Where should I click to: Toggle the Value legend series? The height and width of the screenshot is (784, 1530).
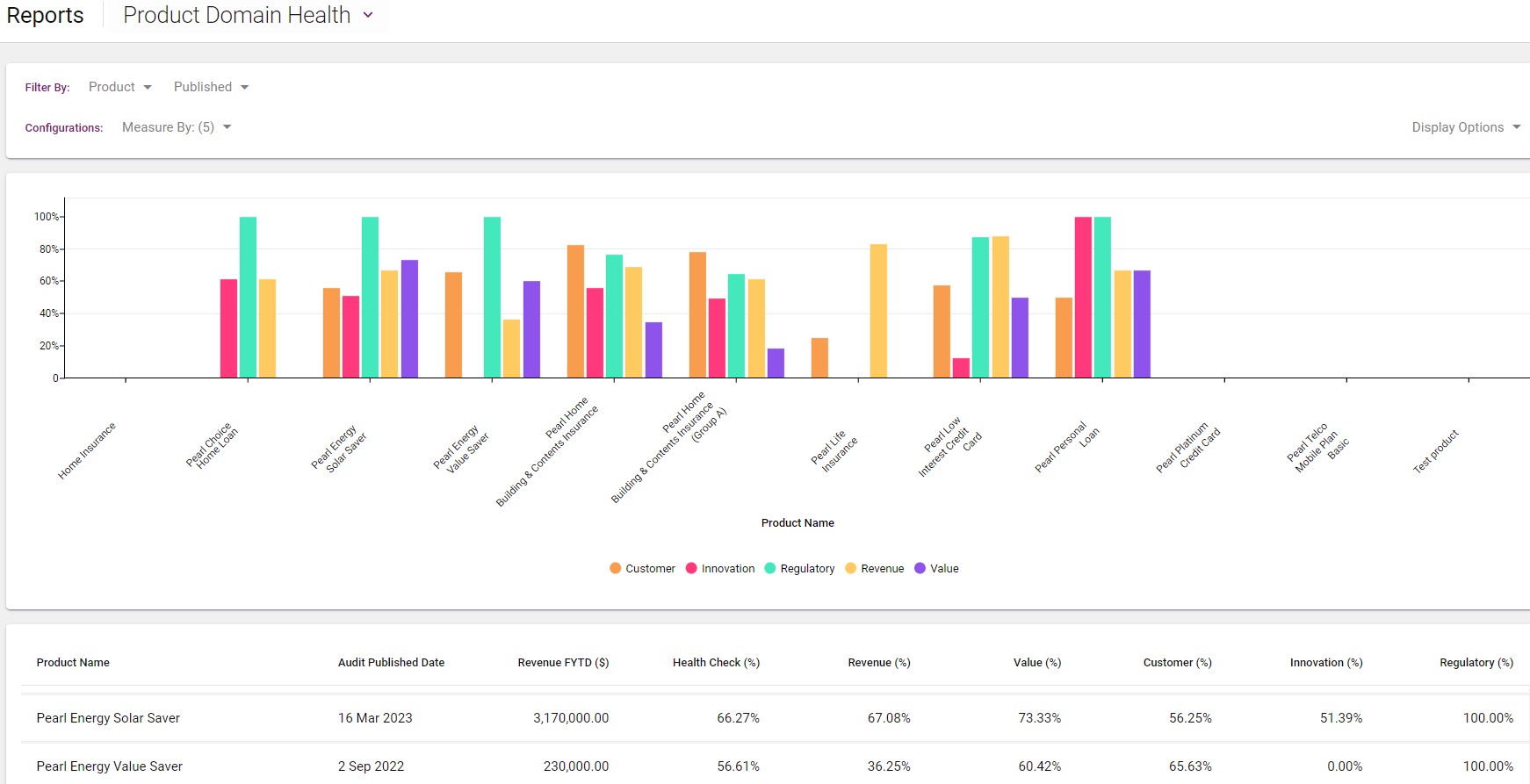click(x=936, y=569)
